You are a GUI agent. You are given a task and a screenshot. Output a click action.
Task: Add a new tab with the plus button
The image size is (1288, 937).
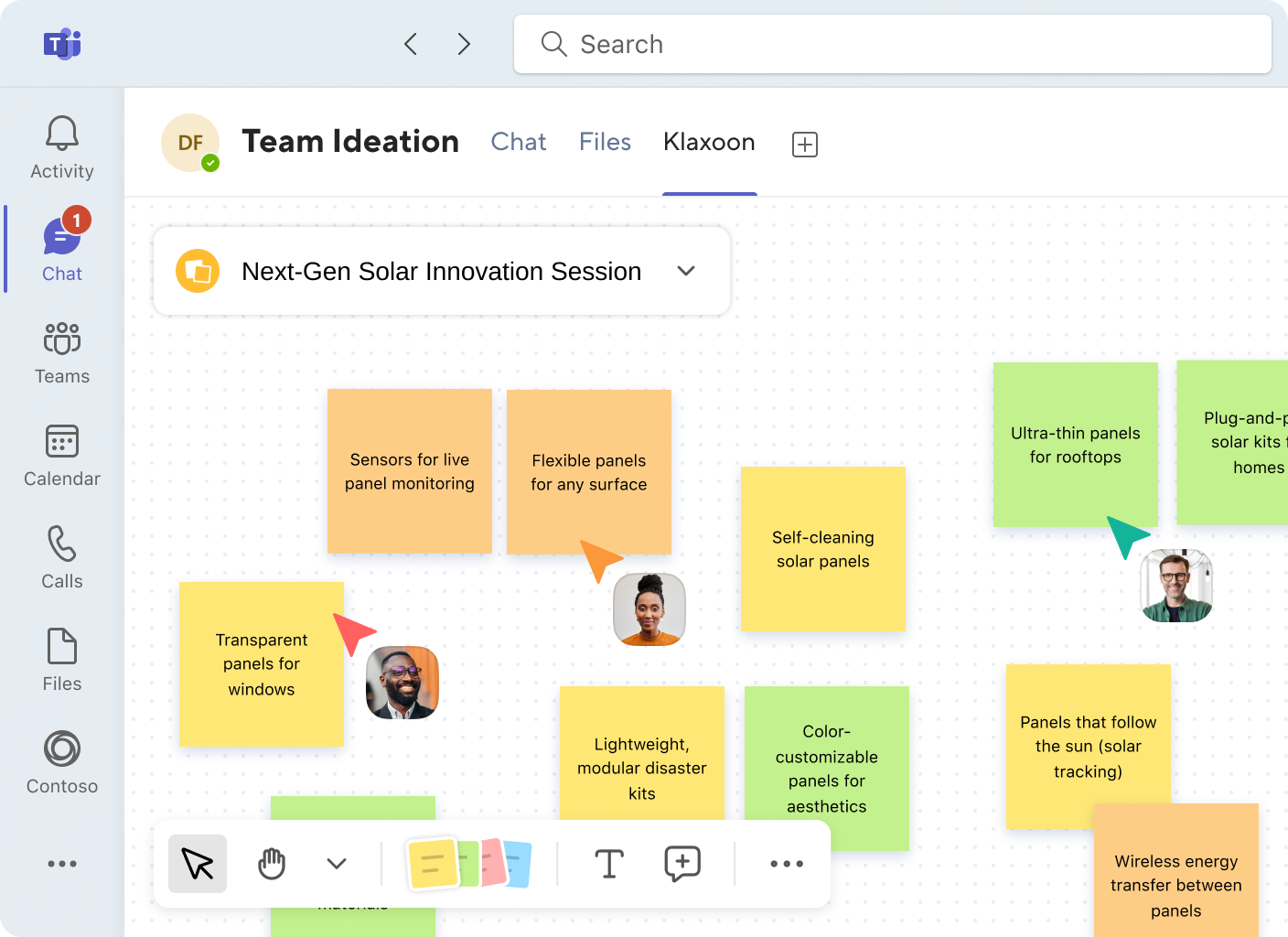803,144
